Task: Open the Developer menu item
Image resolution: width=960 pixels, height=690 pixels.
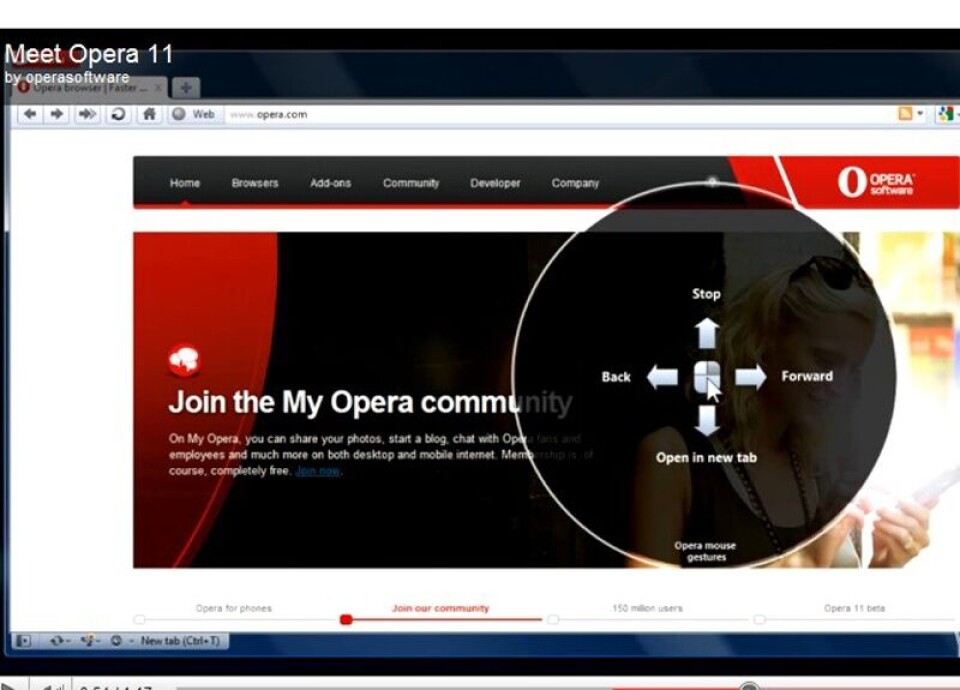Action: (495, 183)
